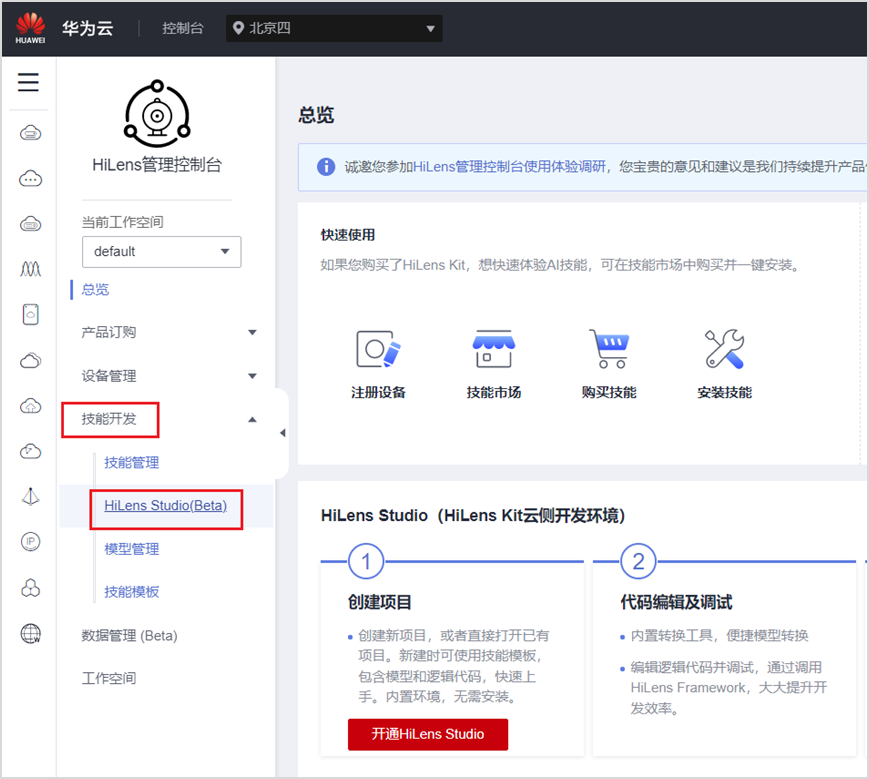The image size is (869, 779).
Task: Open the default workspace dropdown
Action: coord(161,252)
